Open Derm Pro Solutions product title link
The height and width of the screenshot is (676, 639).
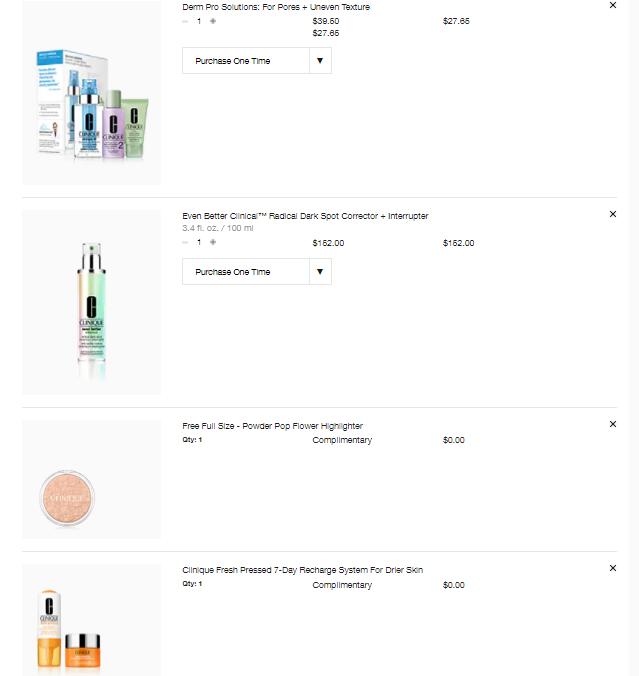click(276, 7)
